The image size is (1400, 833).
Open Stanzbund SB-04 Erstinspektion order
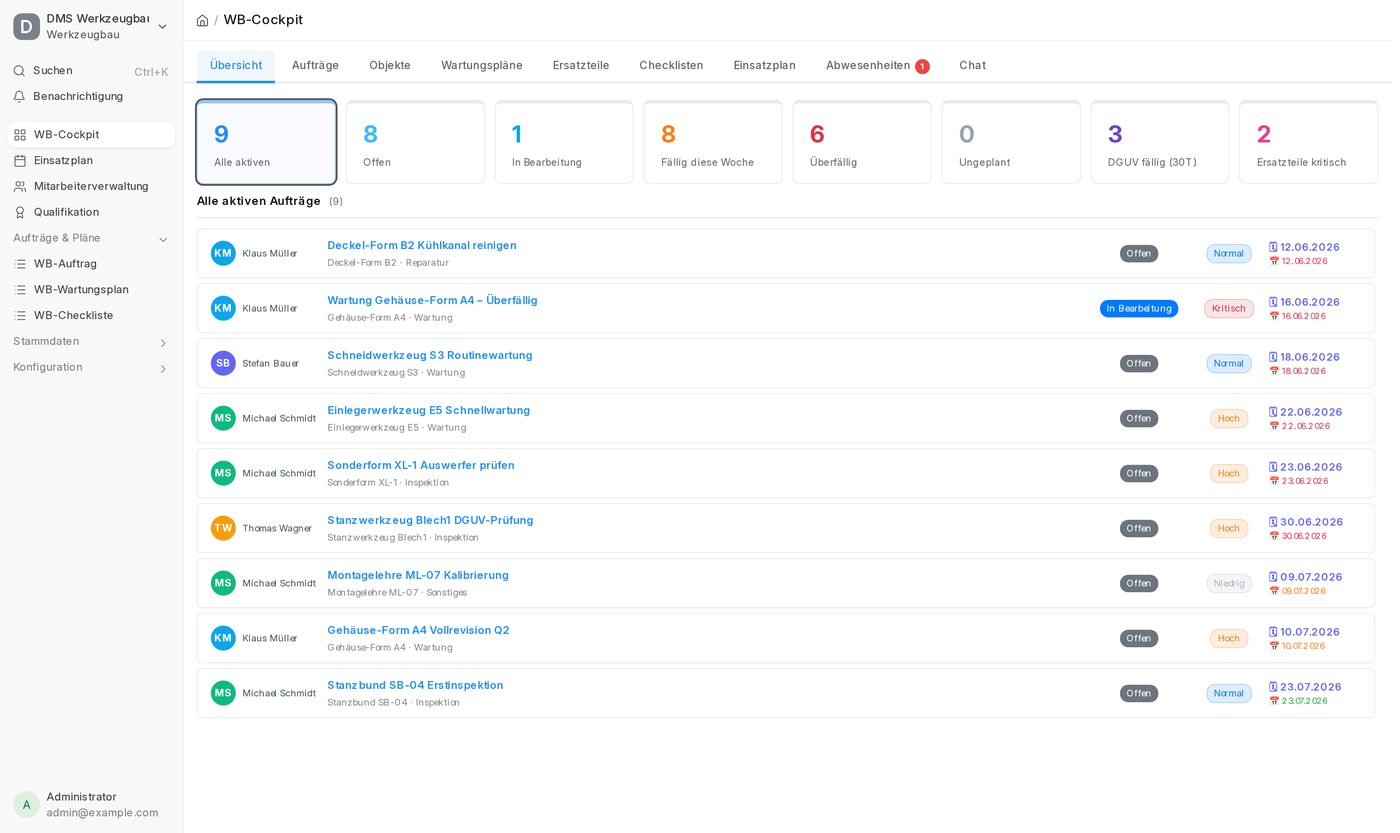coord(415,685)
